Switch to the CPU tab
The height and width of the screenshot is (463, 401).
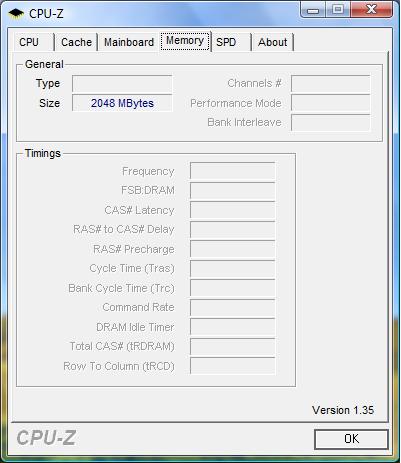(x=33, y=42)
